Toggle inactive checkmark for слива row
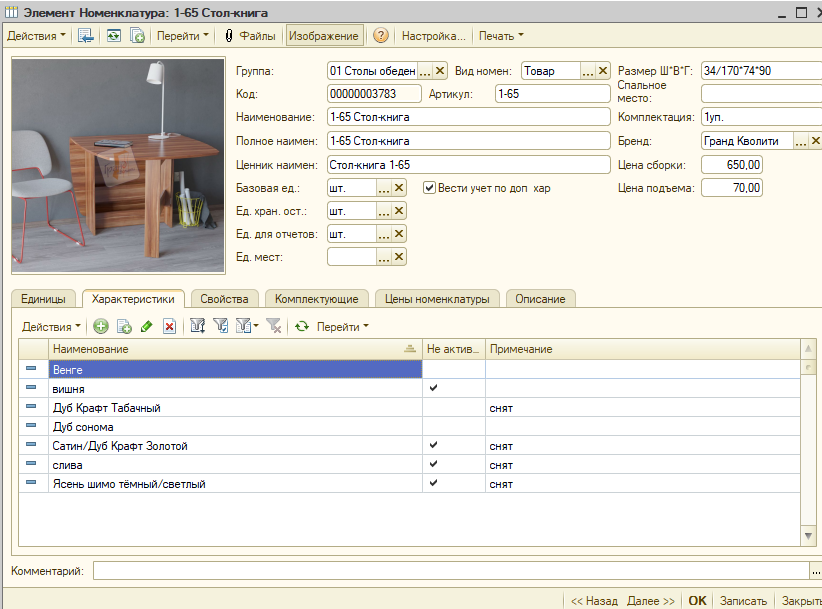This screenshot has width=822, height=609. [433, 465]
